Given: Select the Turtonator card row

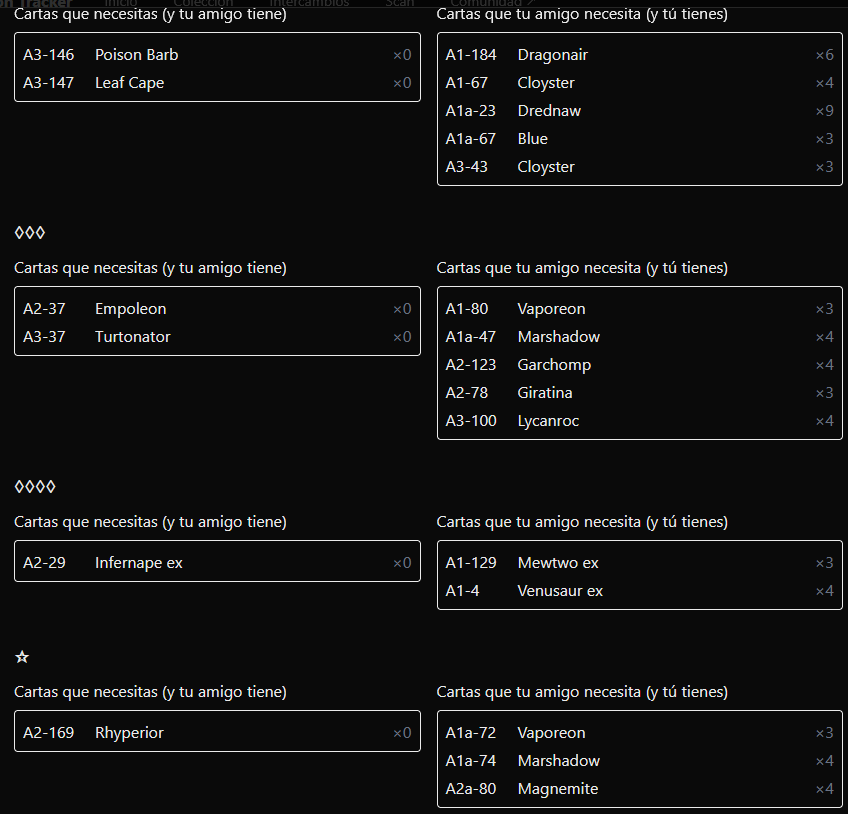Looking at the screenshot, I should (x=217, y=337).
